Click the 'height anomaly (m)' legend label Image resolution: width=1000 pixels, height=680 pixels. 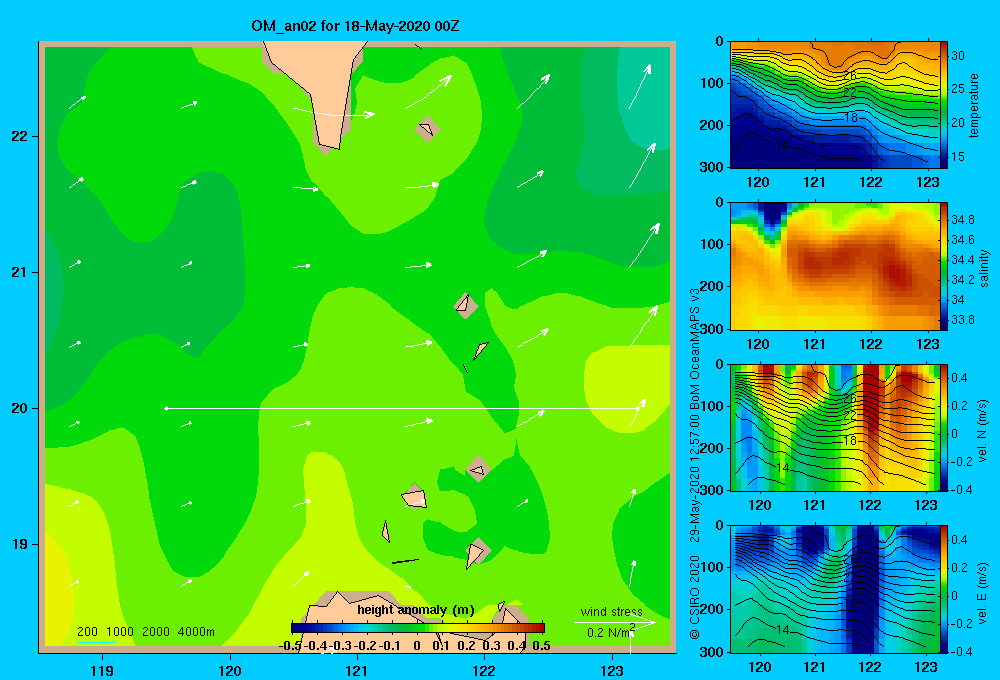coord(416,610)
